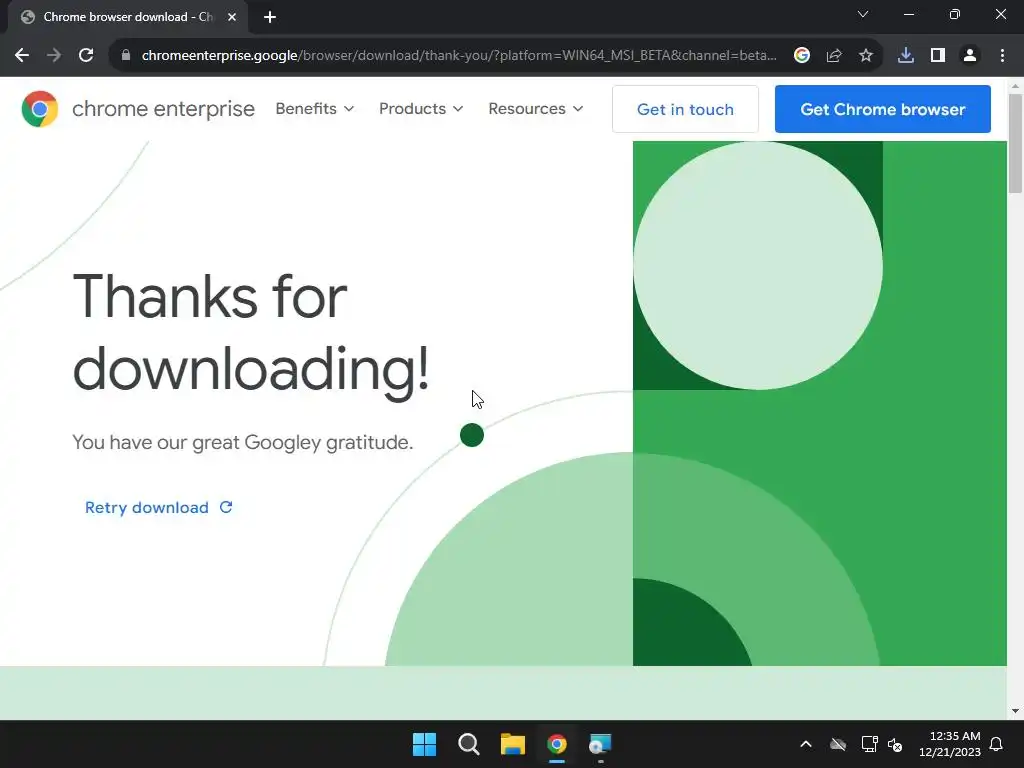This screenshot has width=1024, height=768.
Task: Bookmark this tab with the star icon
Action: click(866, 56)
